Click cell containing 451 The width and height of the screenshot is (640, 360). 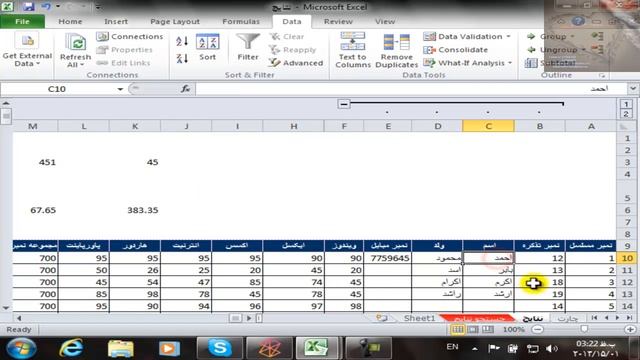pos(35,162)
